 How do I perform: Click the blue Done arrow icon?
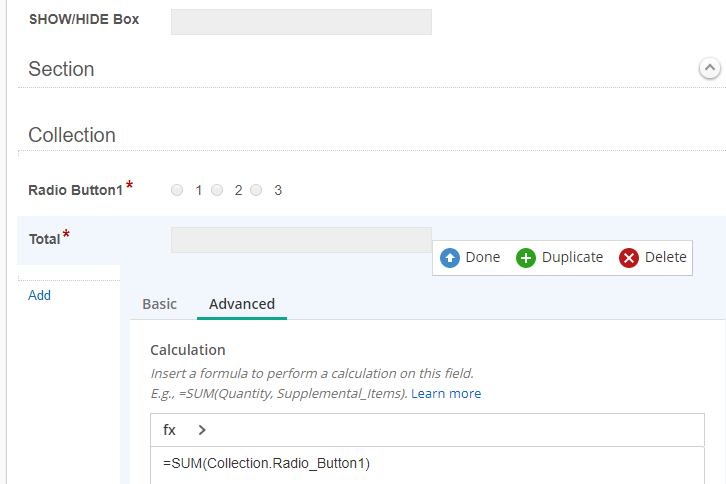point(450,258)
